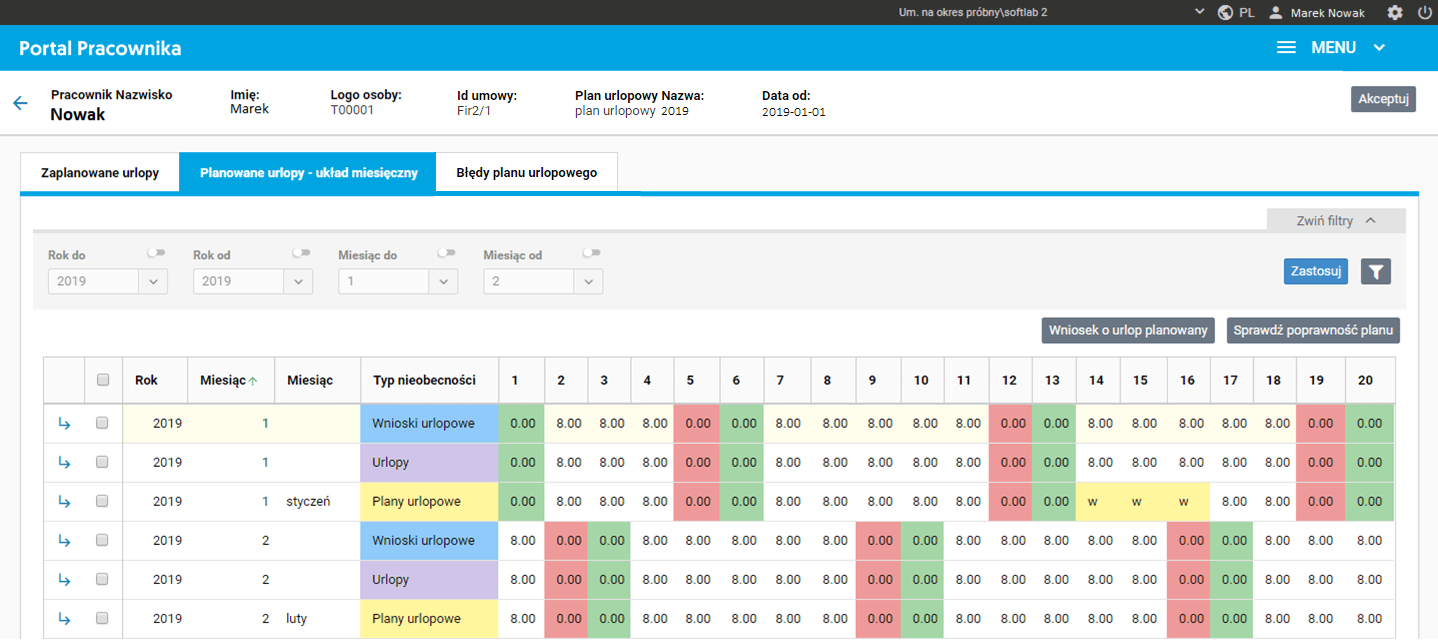Open the settings gear icon

1395,13
